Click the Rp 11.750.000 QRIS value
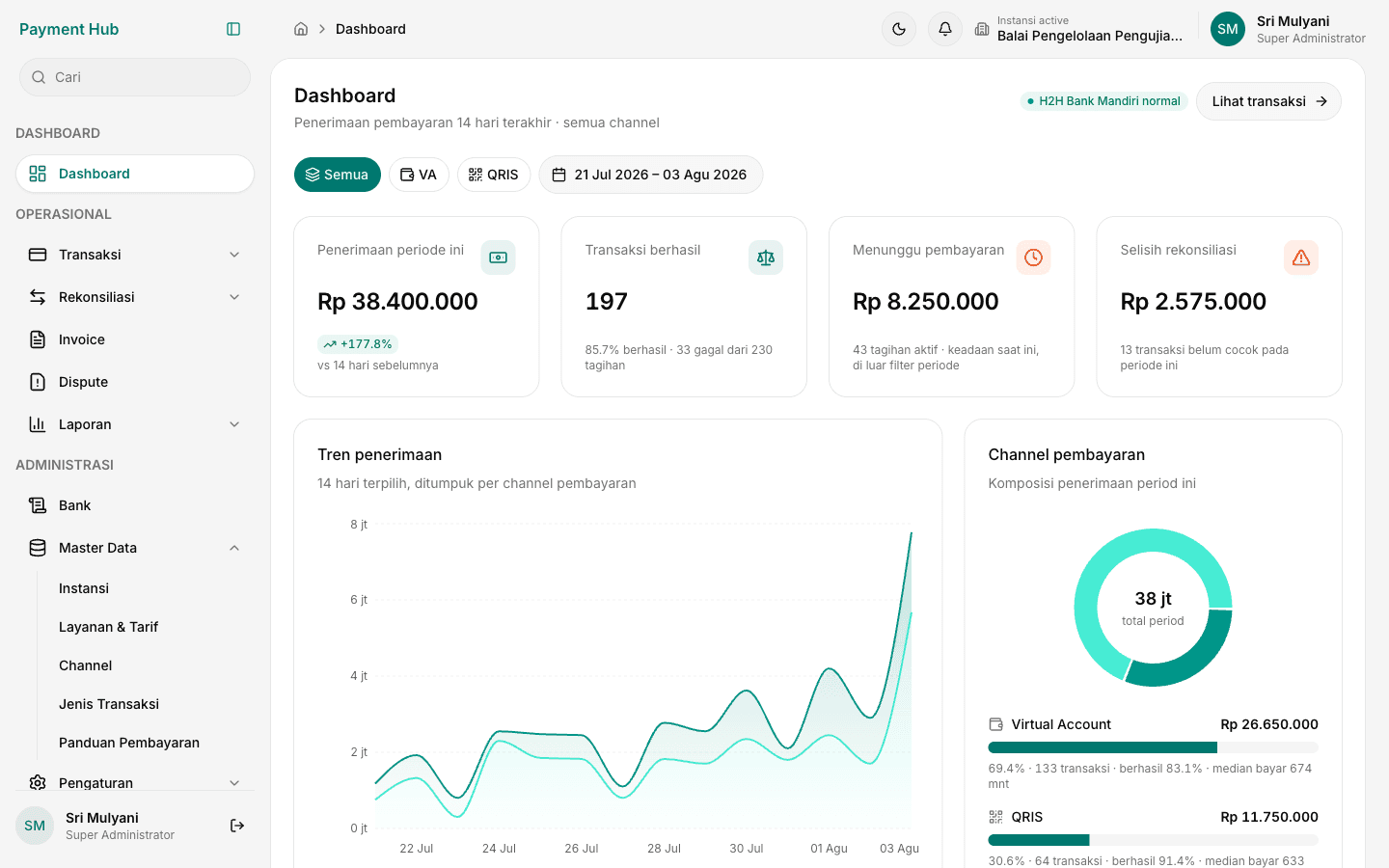Viewport: 1389px width, 868px height. coord(1269,817)
